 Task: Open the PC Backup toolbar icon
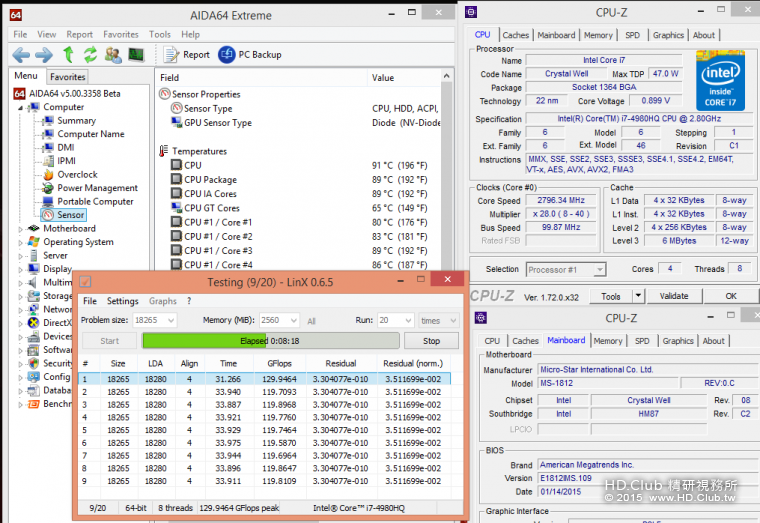[227, 55]
